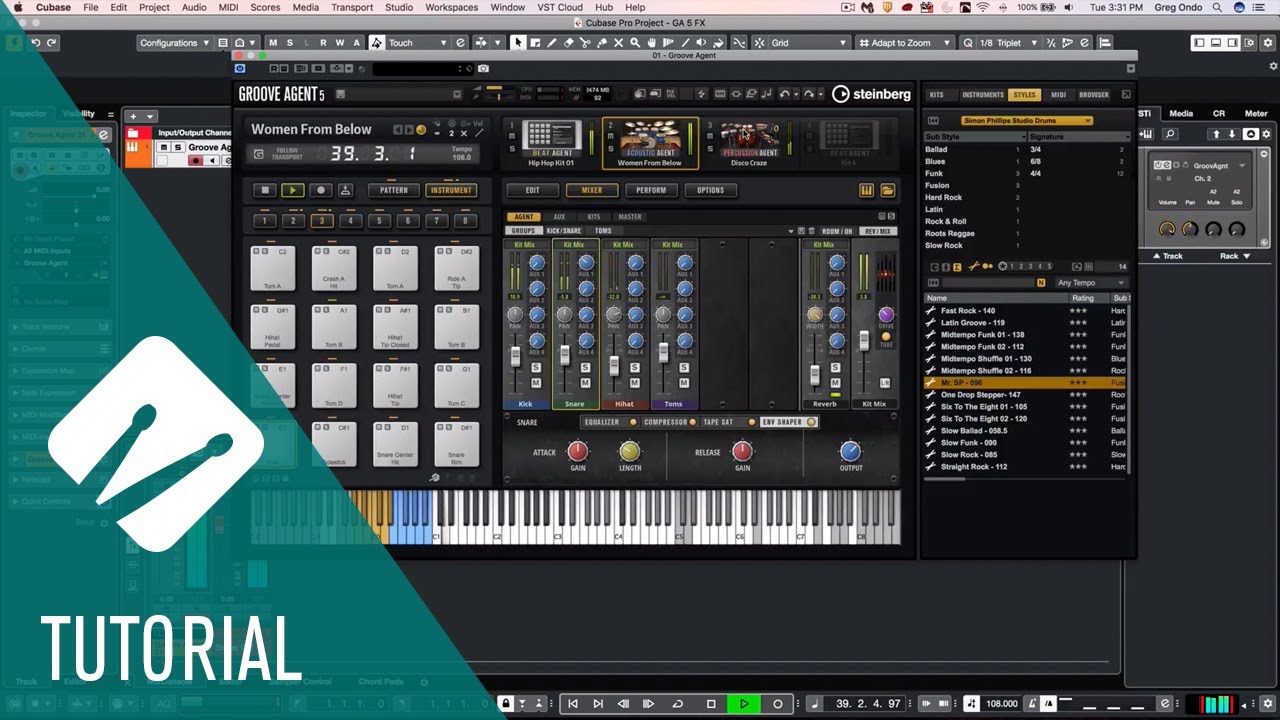Viewport: 1280px width, 720px height.
Task: Click the Groove Agent redo arrow
Action: tap(808, 94)
